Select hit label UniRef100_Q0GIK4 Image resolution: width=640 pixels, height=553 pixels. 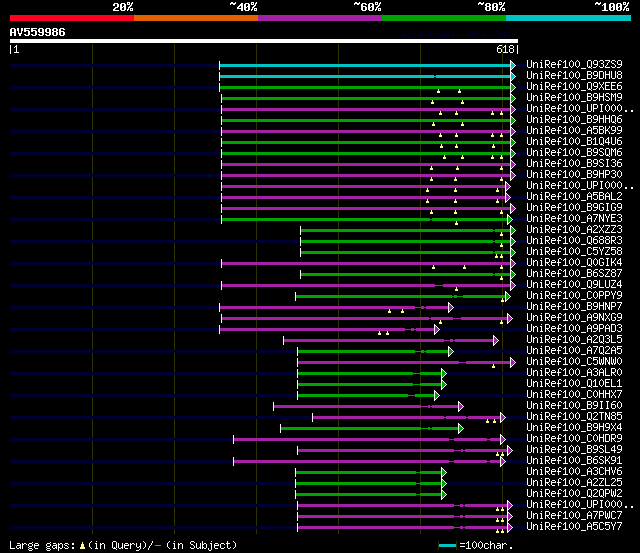pyautogui.click(x=574, y=263)
